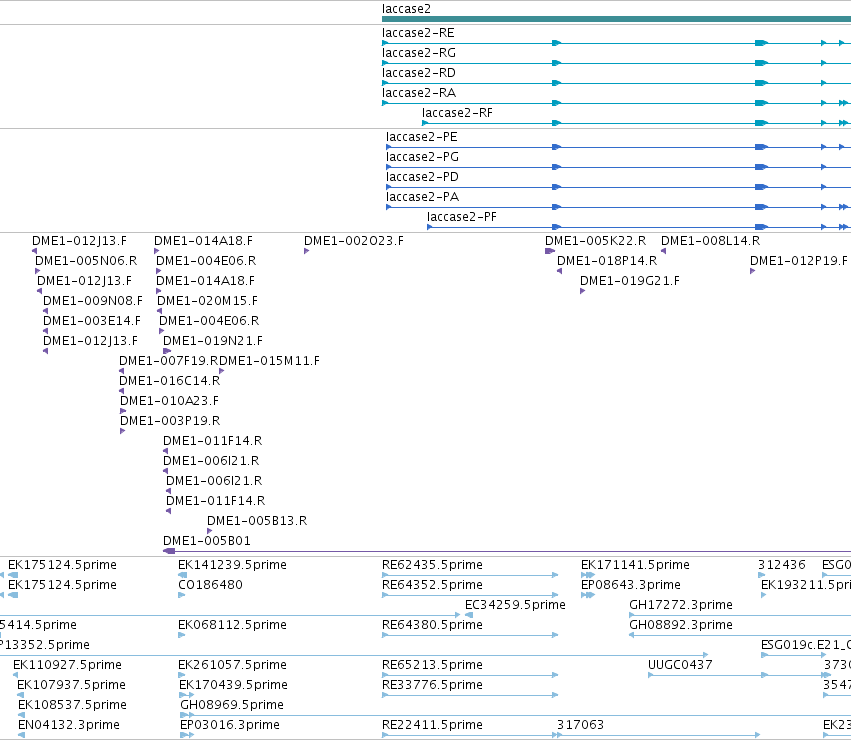Click the GH17272.3prime EST label
The width and height of the screenshot is (851, 740).
[681, 606]
